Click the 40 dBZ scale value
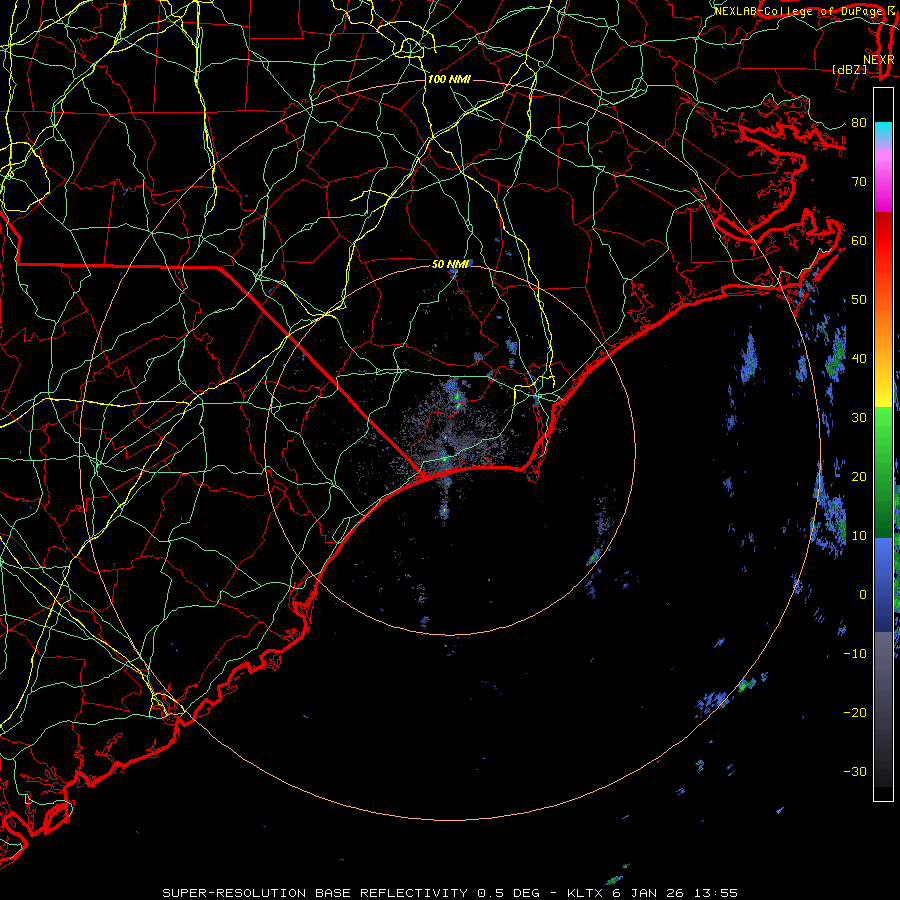 coord(859,358)
